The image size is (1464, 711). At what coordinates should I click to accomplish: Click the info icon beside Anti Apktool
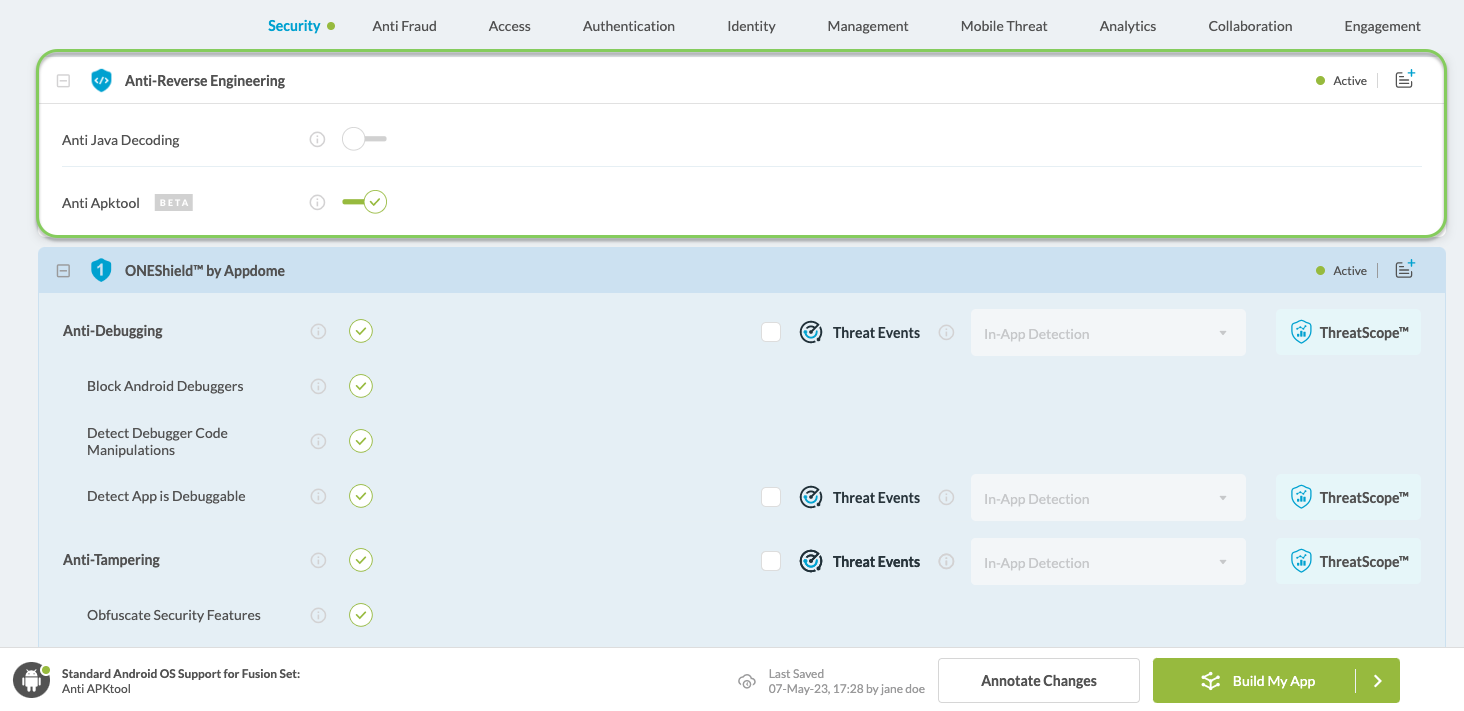pyautogui.click(x=318, y=203)
